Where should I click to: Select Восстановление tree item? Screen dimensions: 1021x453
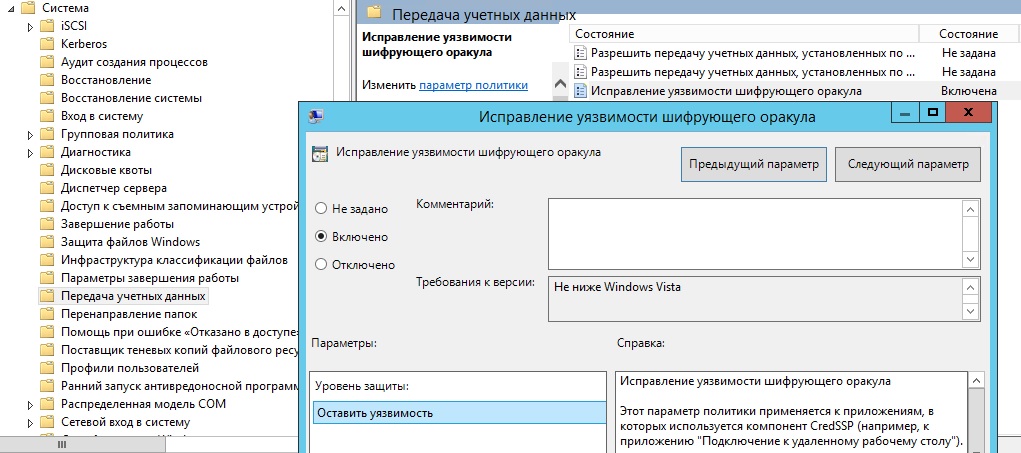pyautogui.click(x=105, y=80)
